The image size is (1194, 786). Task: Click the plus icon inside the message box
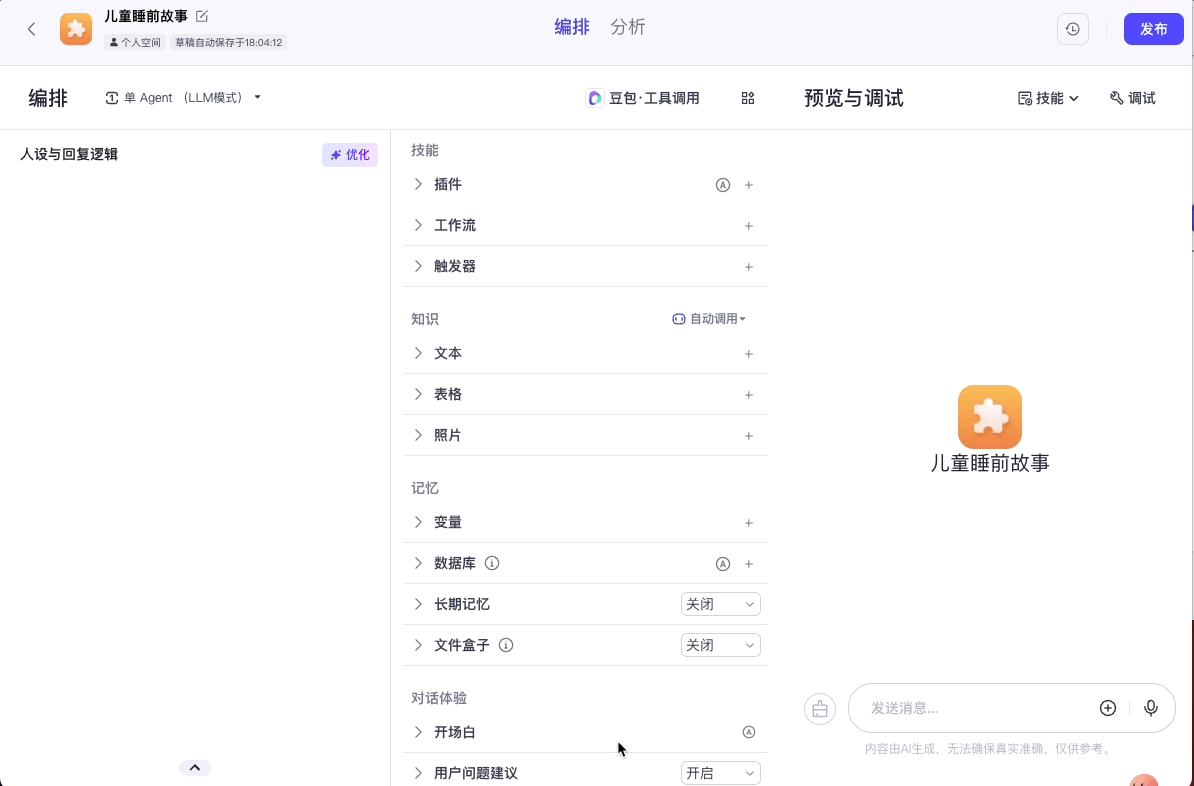[x=1107, y=707]
